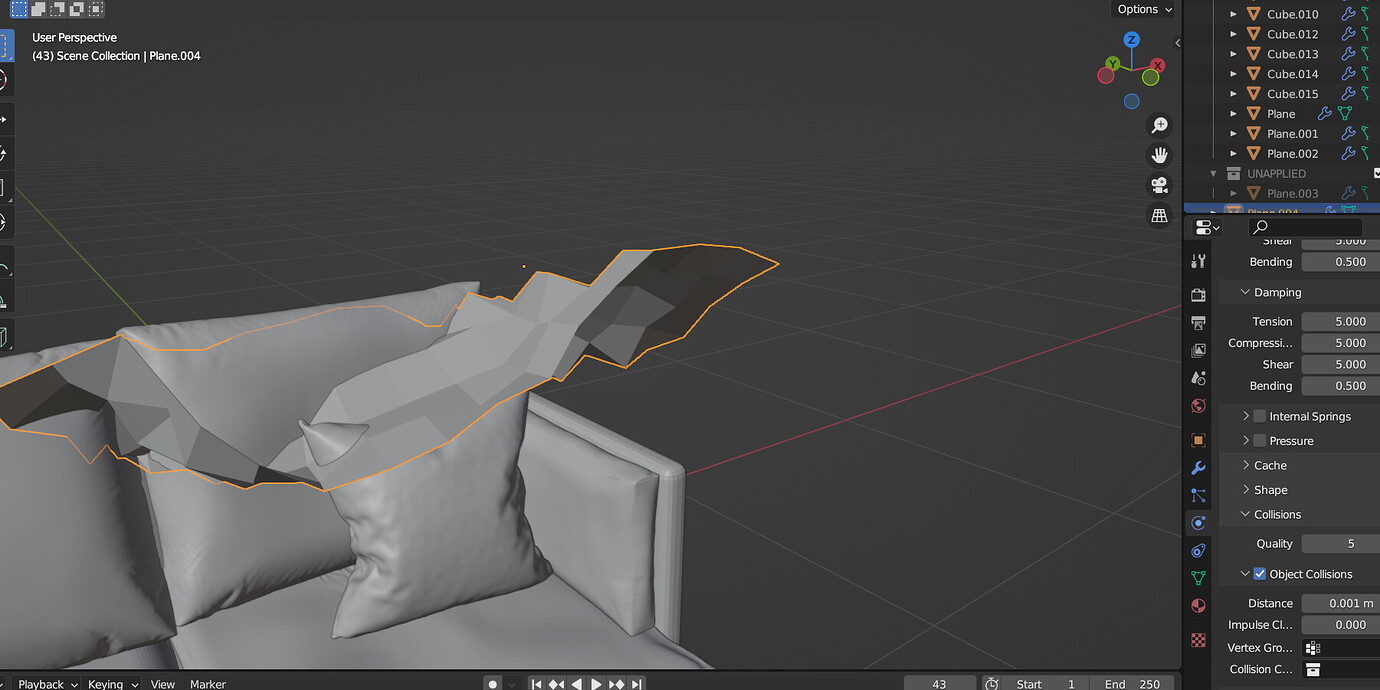Adjust the Collisions Distance value field
1380x690 pixels.
[1340, 603]
